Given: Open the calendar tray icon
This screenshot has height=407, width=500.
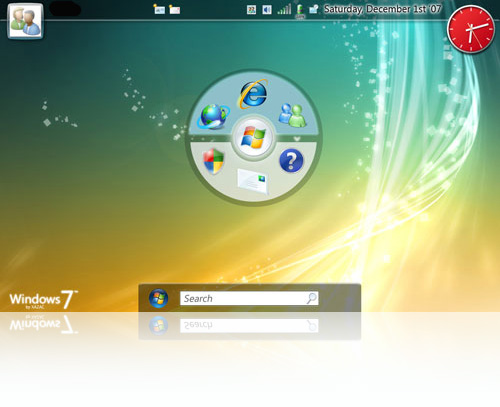Looking at the screenshot, I should 251,10.
